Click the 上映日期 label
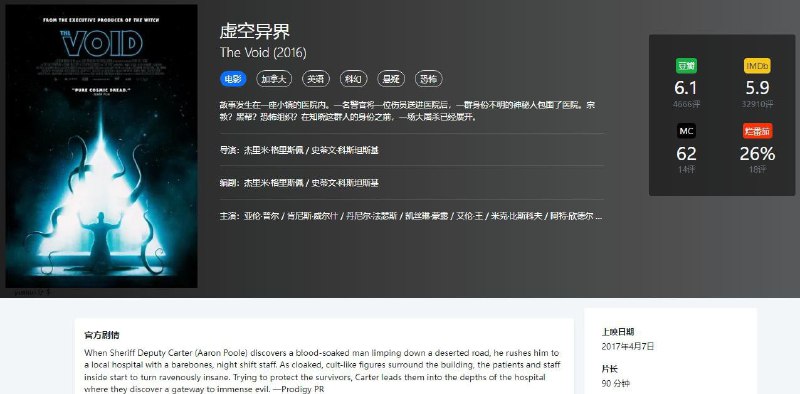Image resolution: width=800 pixels, height=394 pixels. (x=618, y=332)
